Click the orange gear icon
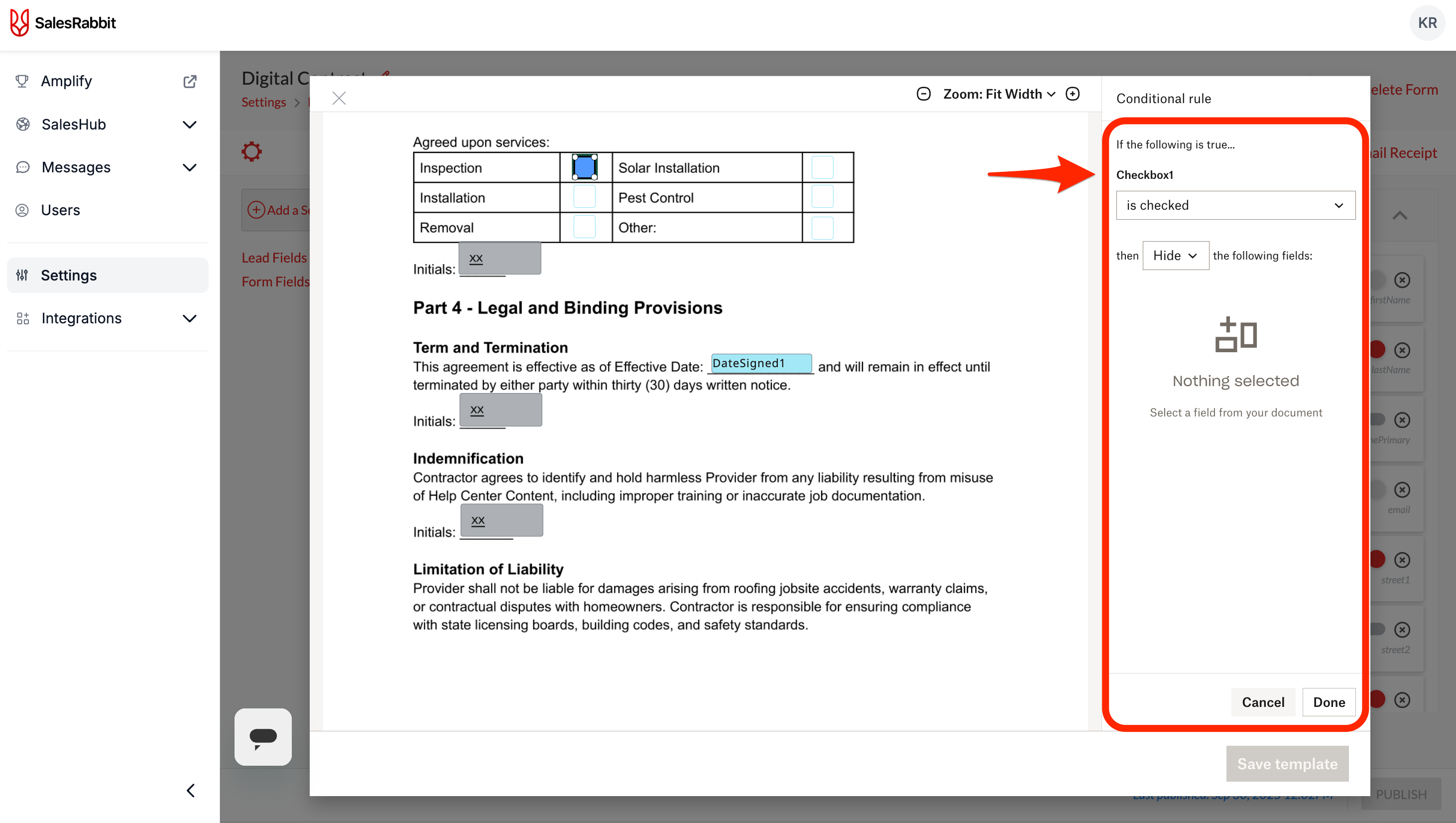This screenshot has height=823, width=1456. (251, 151)
